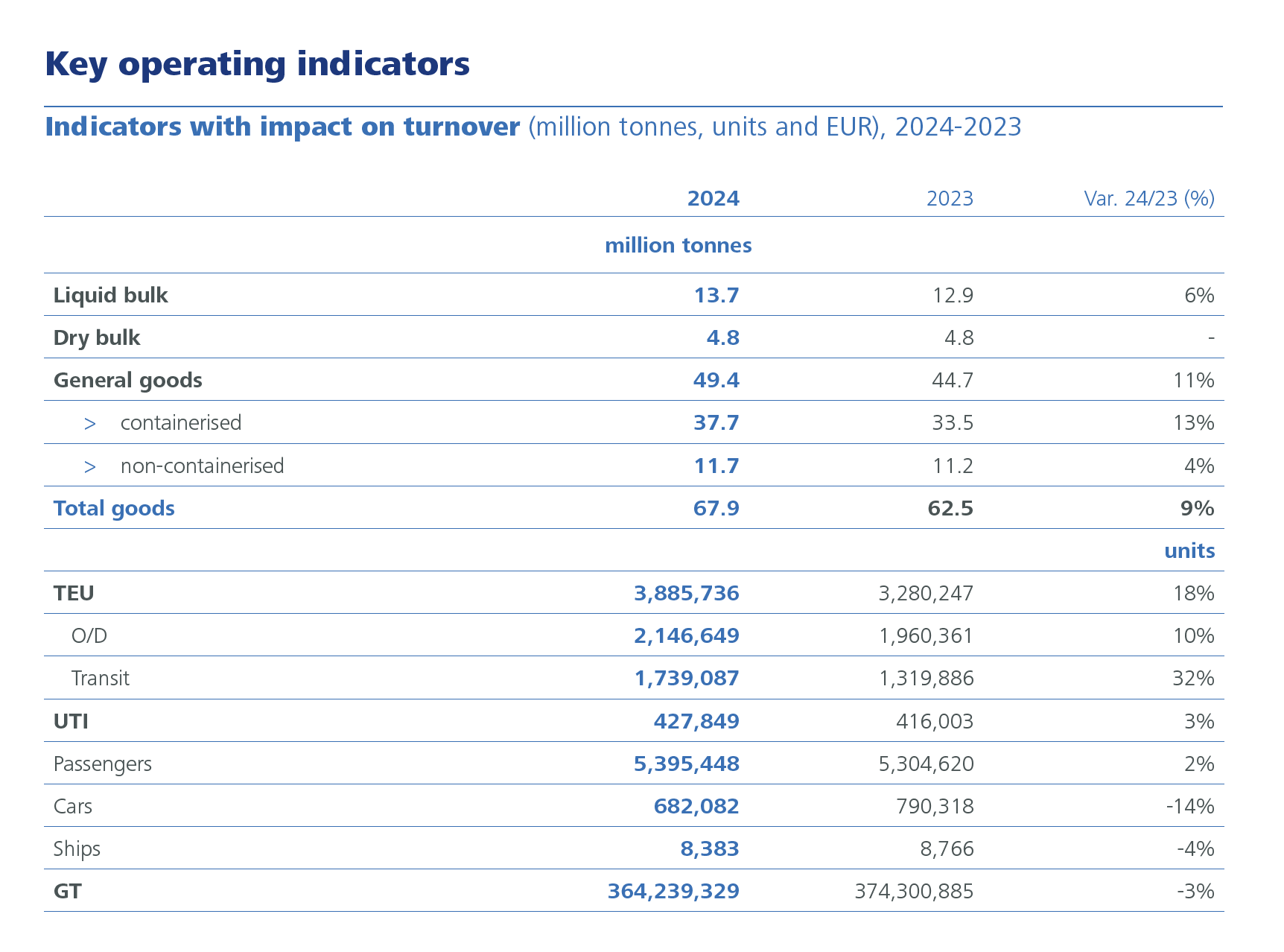Select the Dry bulk row

pyautogui.click(x=96, y=337)
